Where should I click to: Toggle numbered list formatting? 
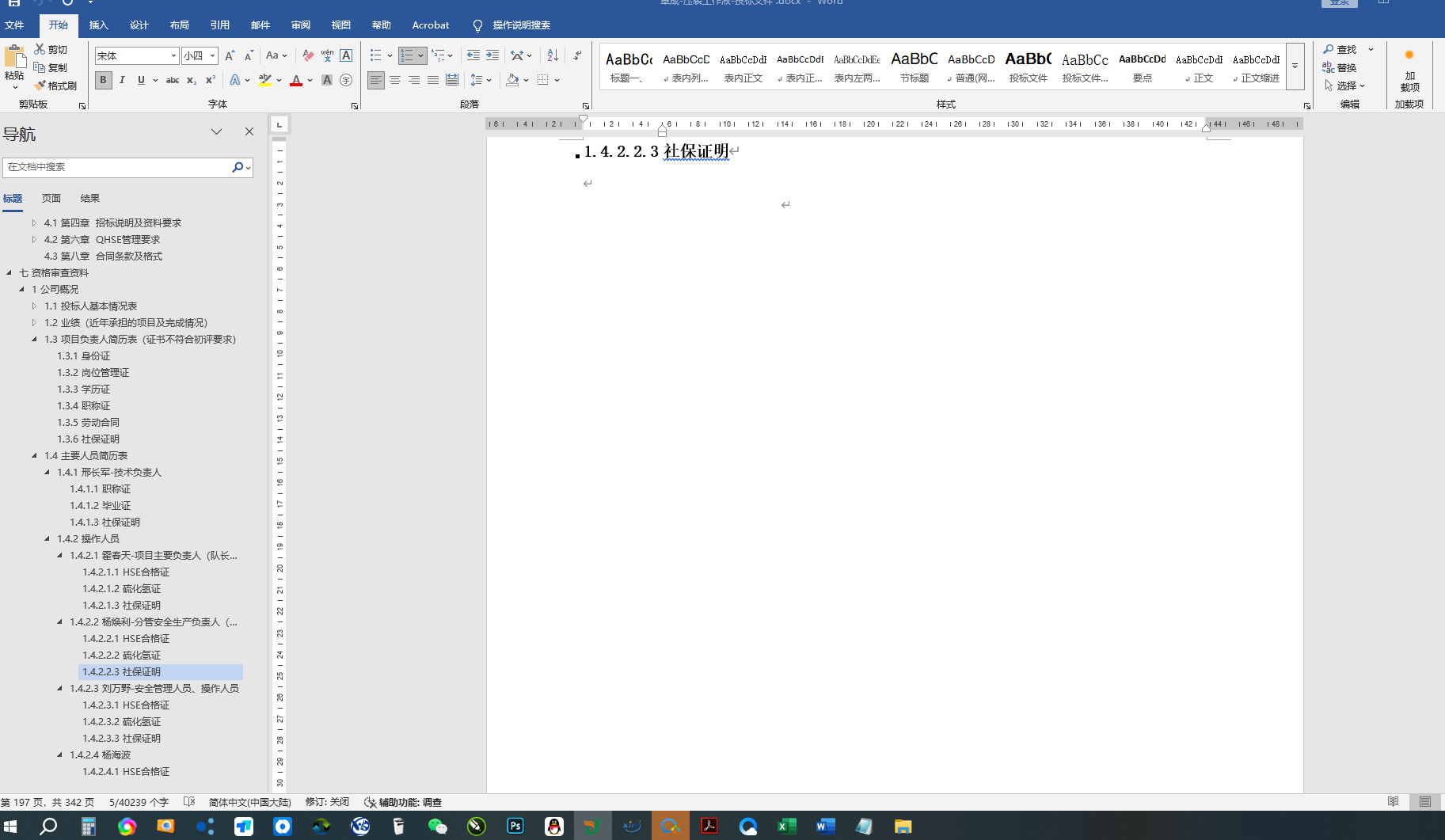pos(407,55)
